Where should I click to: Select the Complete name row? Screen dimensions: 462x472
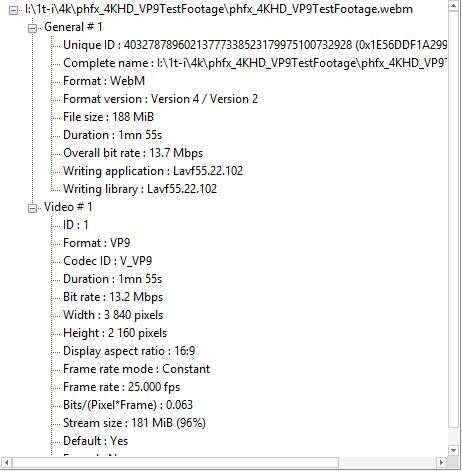(255, 63)
